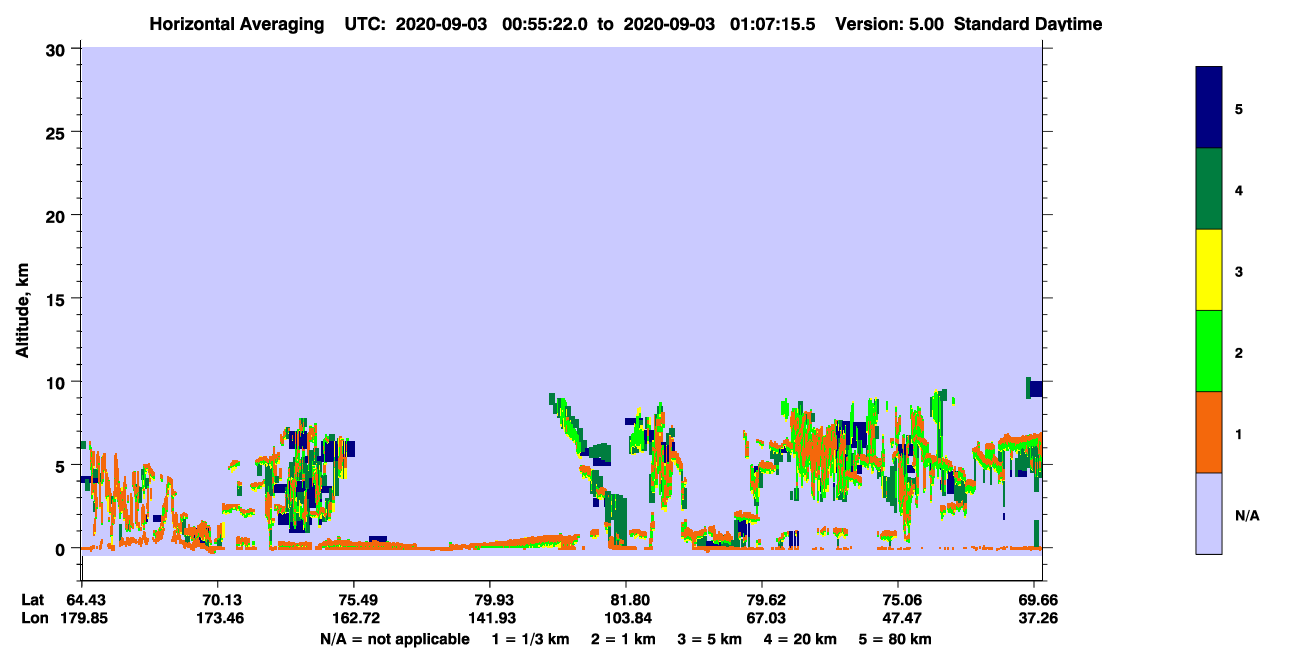The image size is (1300, 667).
Task: Click the color bar label 2
Action: tap(1239, 353)
